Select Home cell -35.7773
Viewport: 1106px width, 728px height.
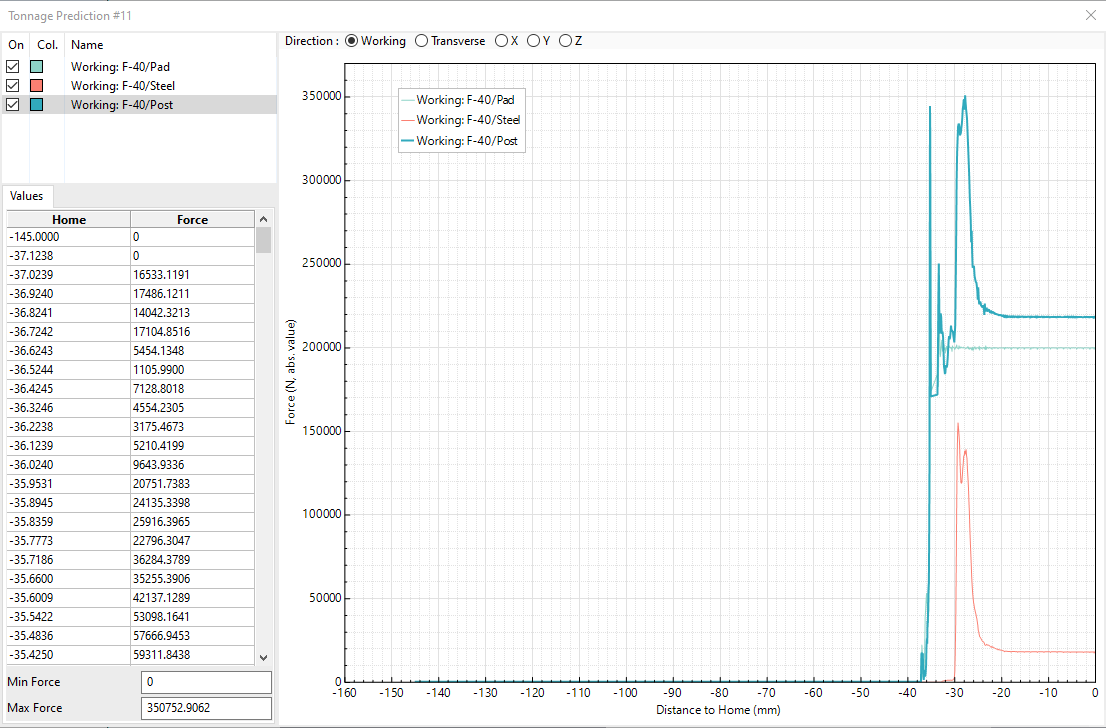(69, 542)
